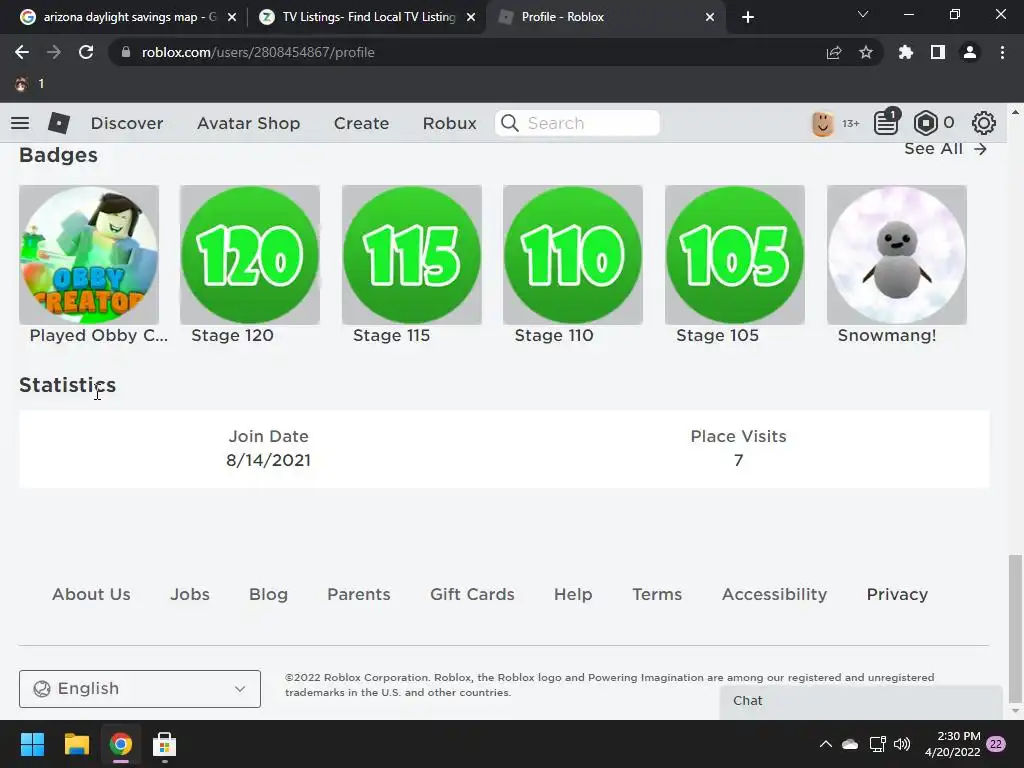Open the volume control in system tray
The height and width of the screenshot is (768, 1024).
tap(902, 744)
